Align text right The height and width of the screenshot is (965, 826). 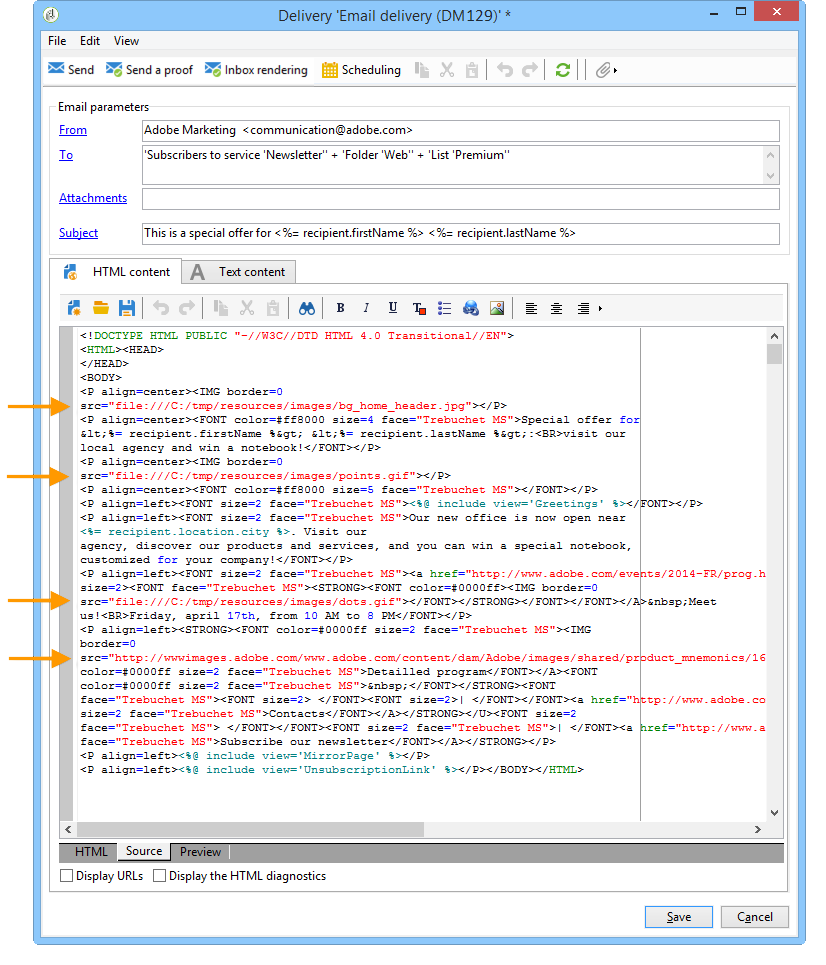tap(583, 308)
